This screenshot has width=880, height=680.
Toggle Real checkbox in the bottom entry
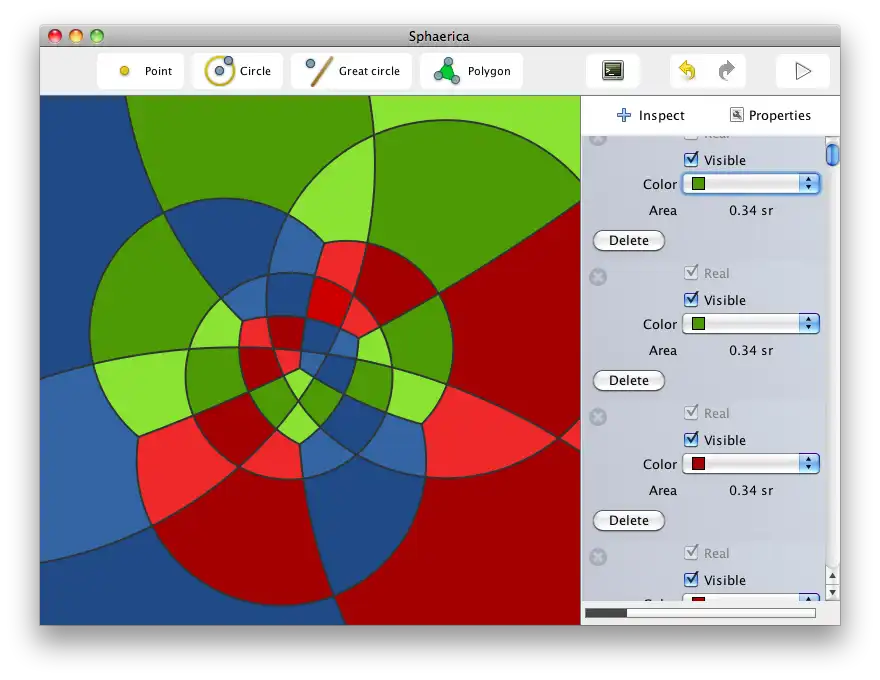point(691,553)
